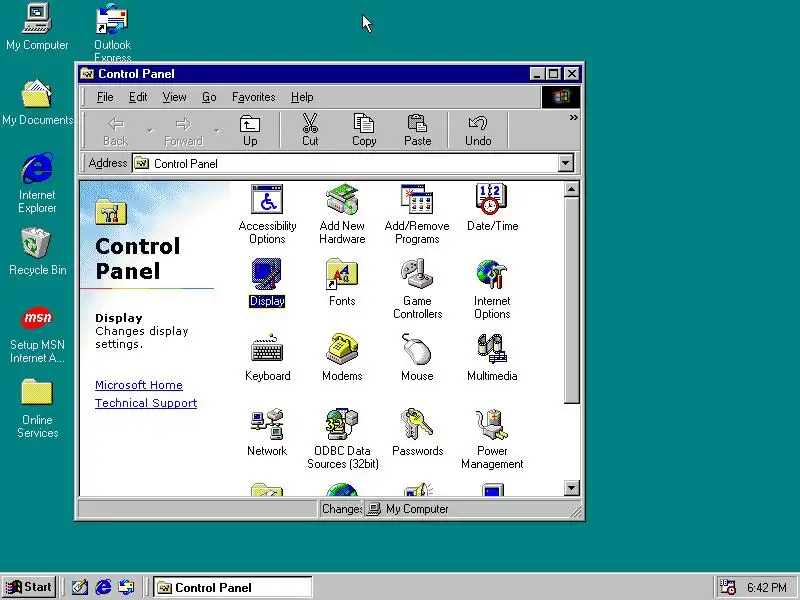Click the Task Scheduler tray icon
This screenshot has height=600, width=800.
[x=727, y=587]
